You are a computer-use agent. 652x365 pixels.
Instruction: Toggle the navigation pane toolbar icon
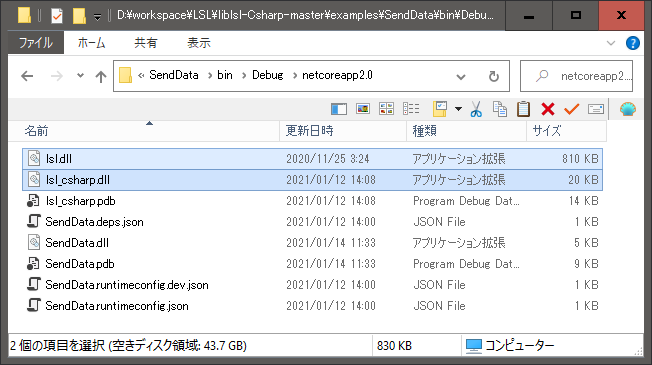[339, 109]
